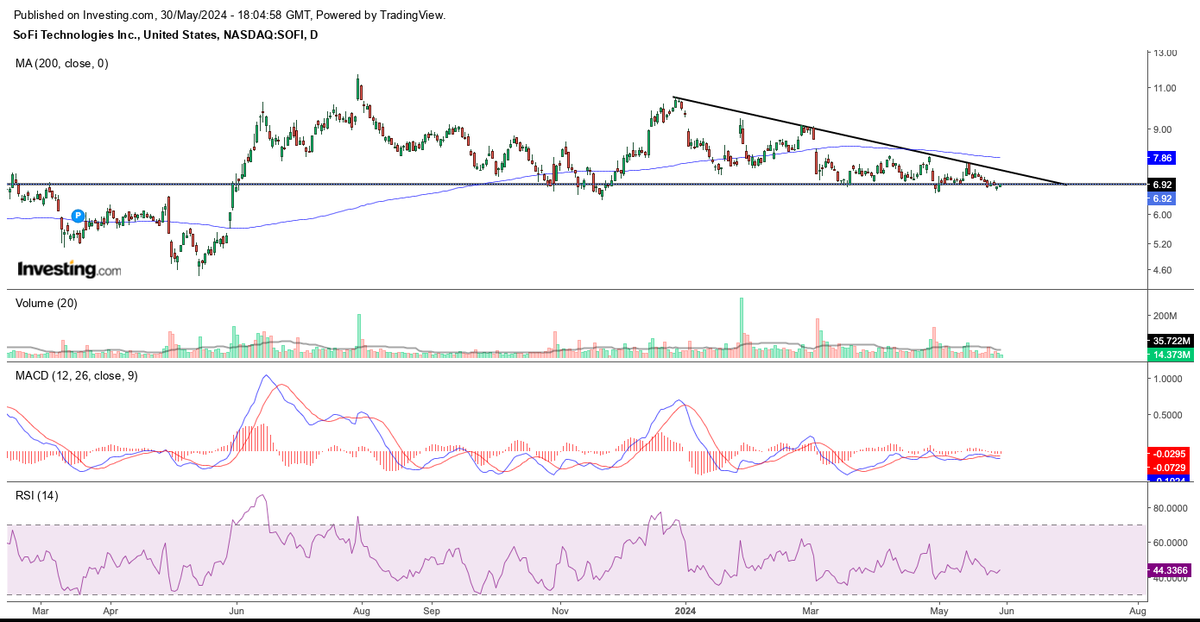Image resolution: width=1200 pixels, height=622 pixels.
Task: Click the 200M volume axis label
Action: [1163, 316]
